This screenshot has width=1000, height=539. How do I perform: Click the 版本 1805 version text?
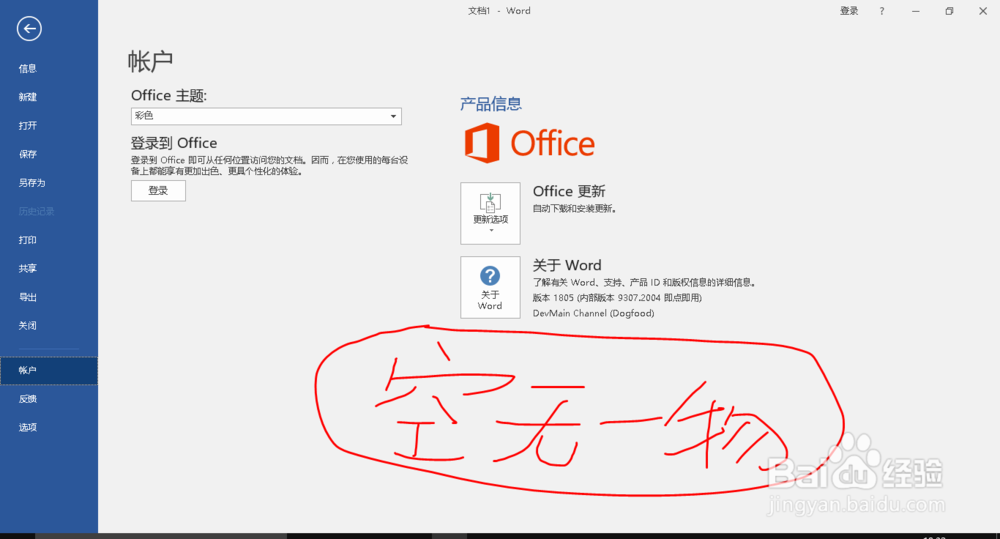(617, 298)
